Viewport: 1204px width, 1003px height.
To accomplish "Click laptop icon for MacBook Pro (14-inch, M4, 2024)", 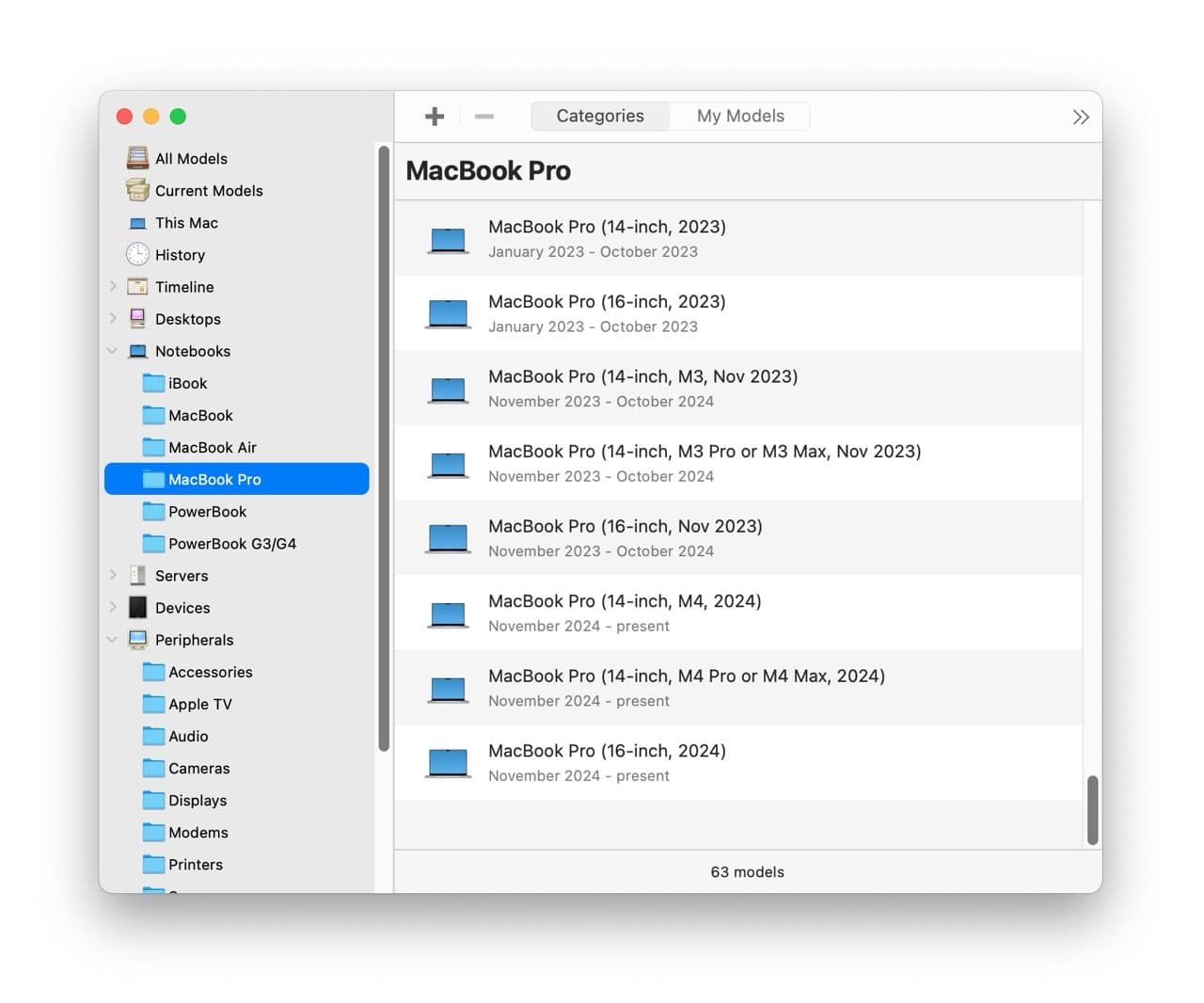I will (448, 614).
